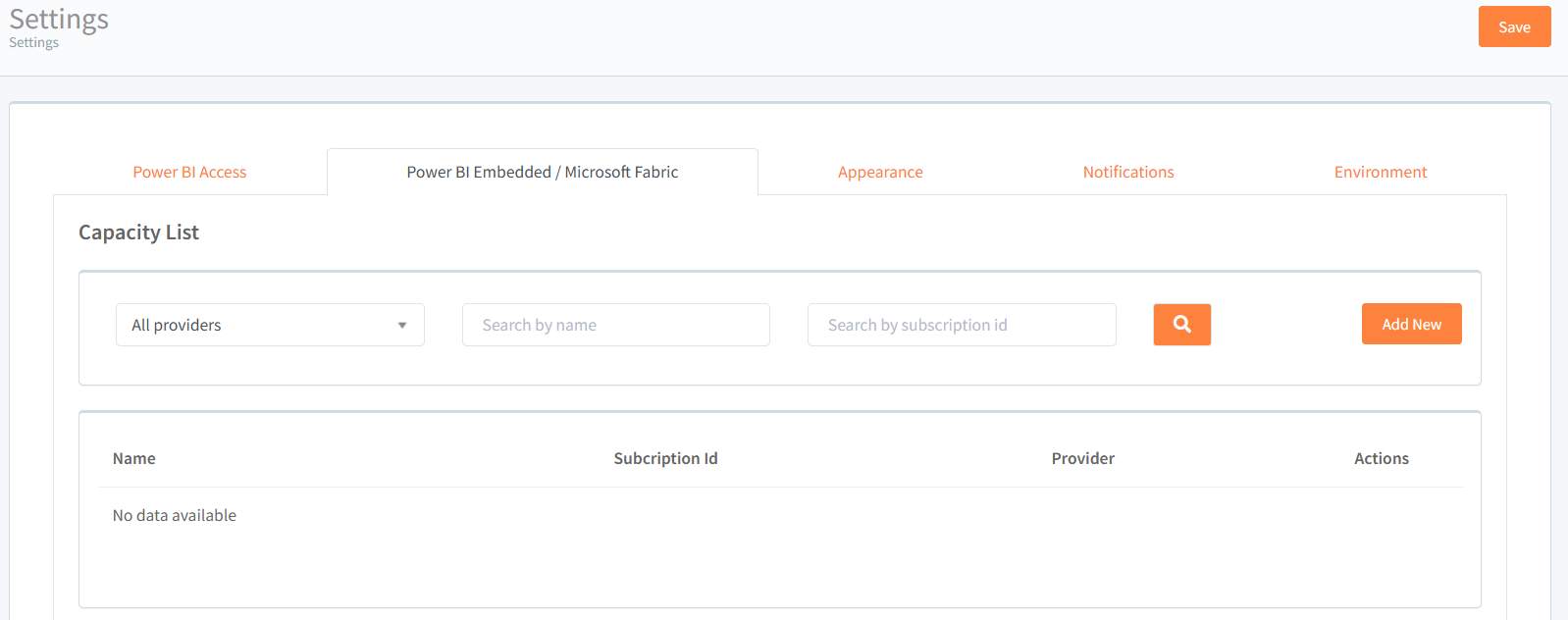The width and height of the screenshot is (1568, 620).
Task: Click the small Settings breadcrumb text
Action: click(34, 43)
